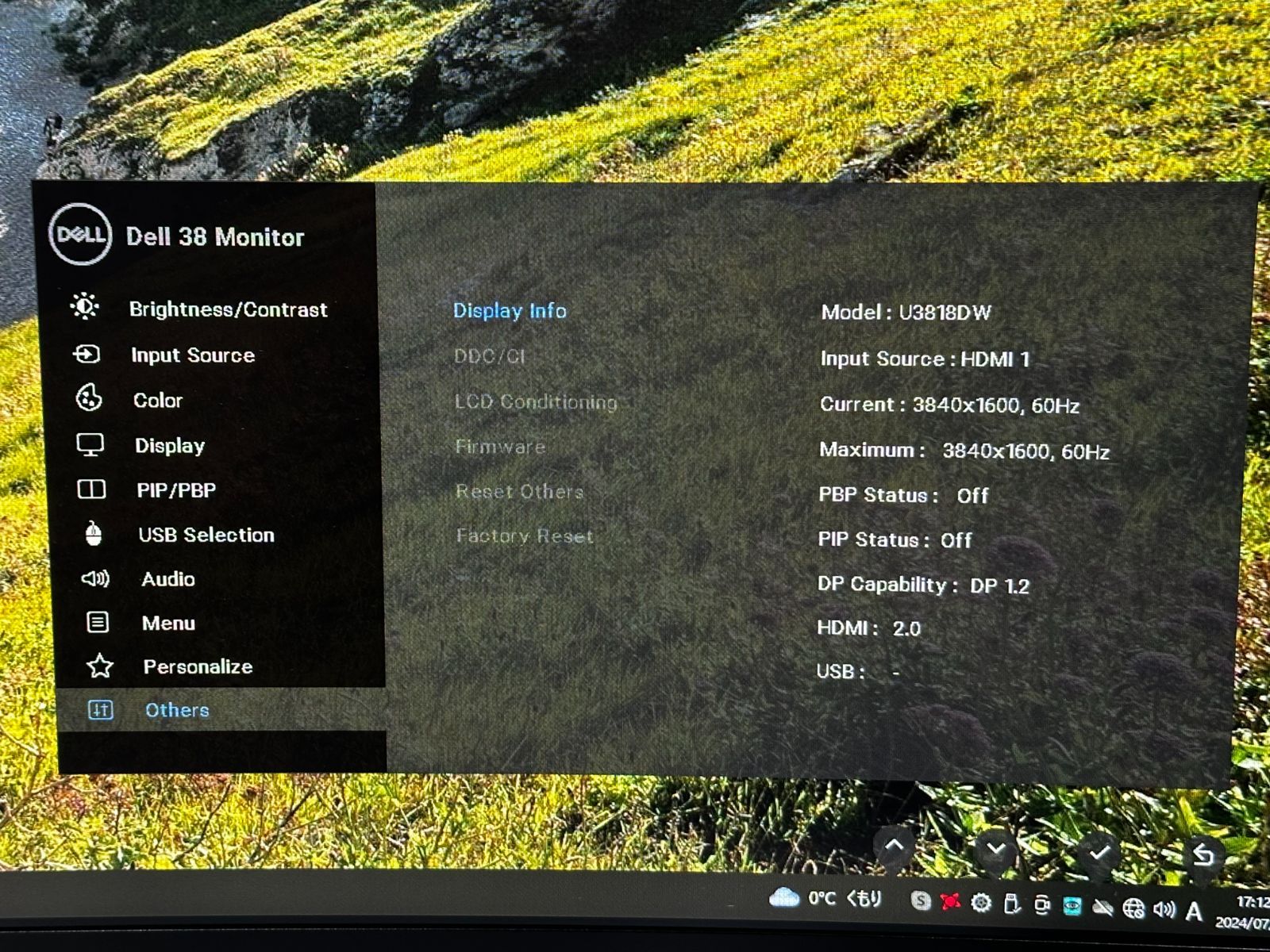Select the DDC/CI submenu item
This screenshot has height=952, width=1270.
[x=490, y=356]
